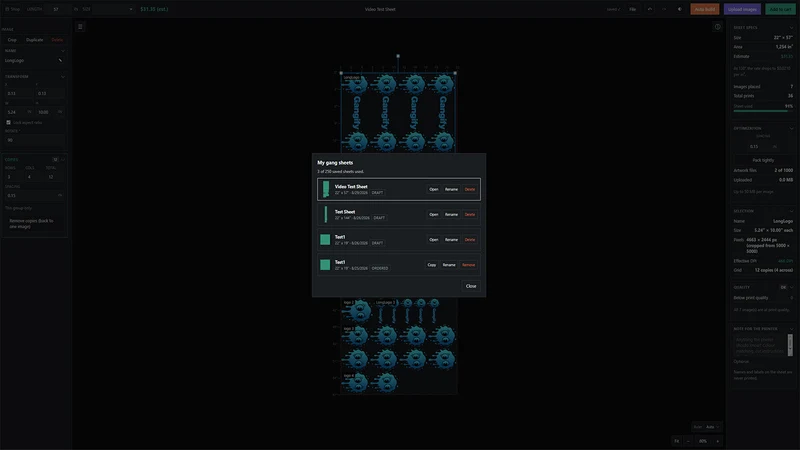Rename the ordered Test1 sheet

449,265
